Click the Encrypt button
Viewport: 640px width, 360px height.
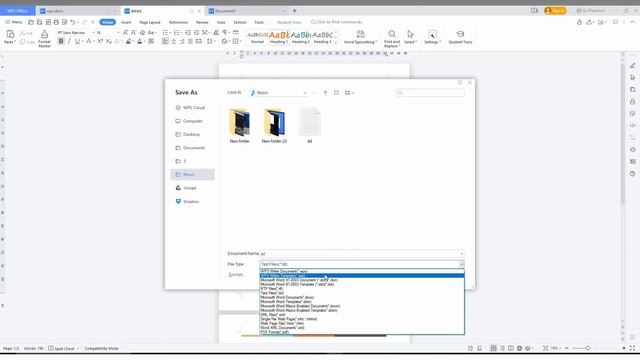tap(236, 275)
